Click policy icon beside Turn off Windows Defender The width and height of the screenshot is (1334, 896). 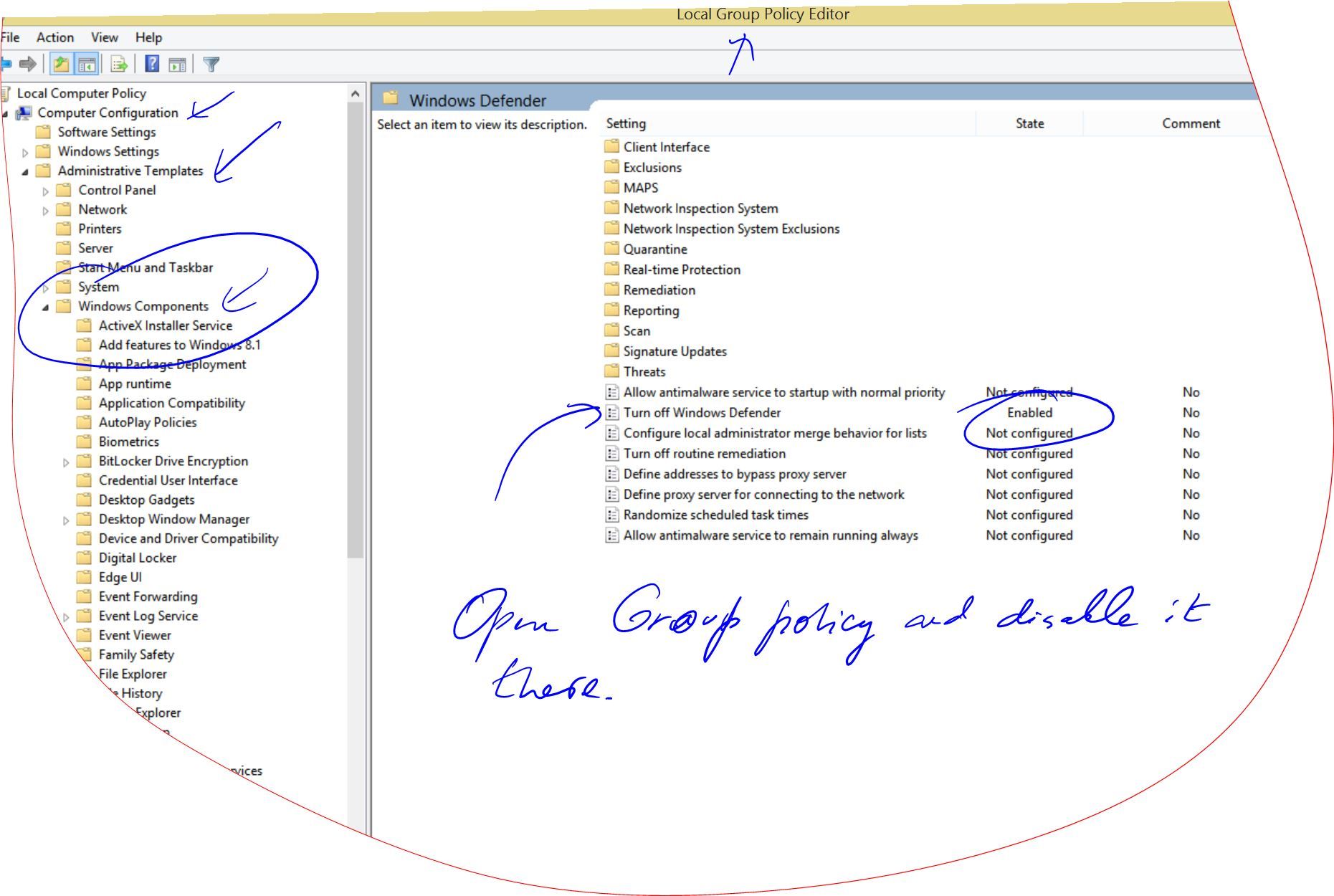point(612,412)
